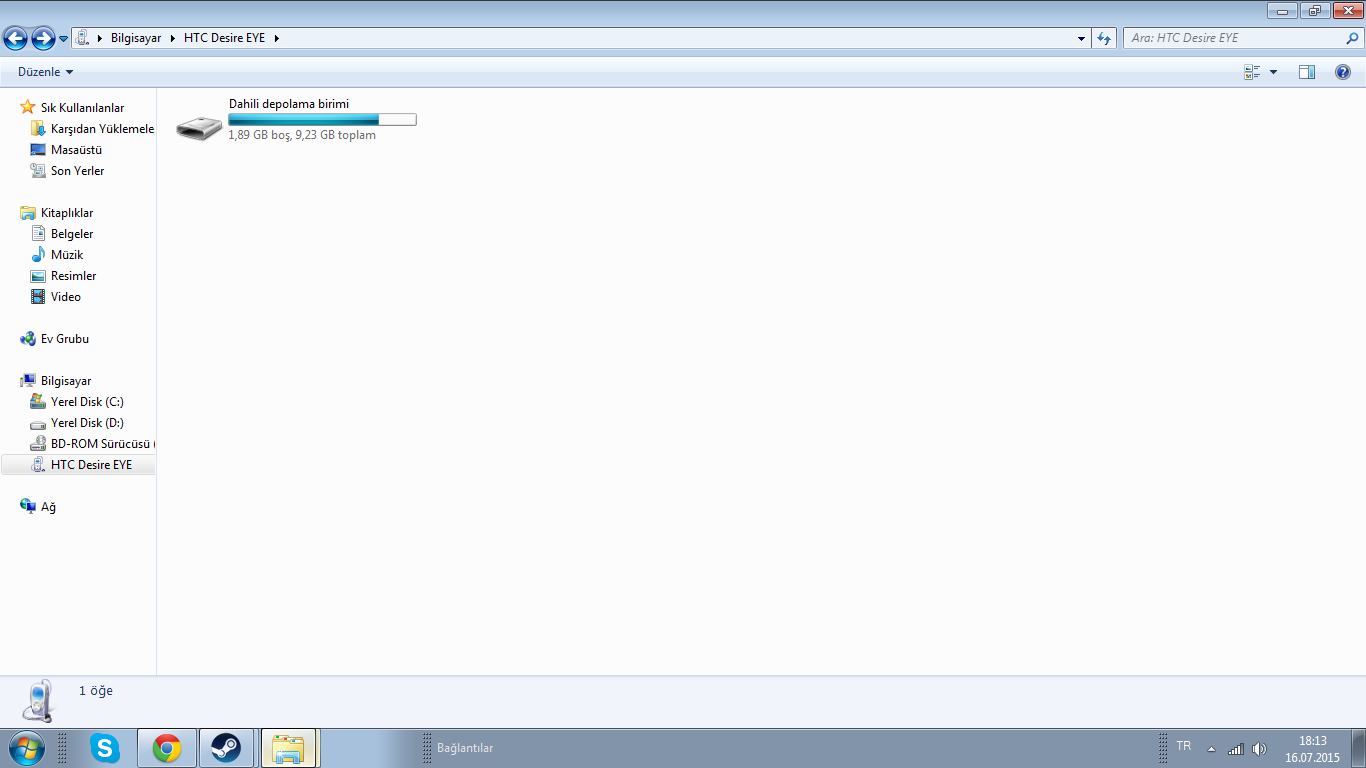Click the Windows Explorer taskbar button
This screenshot has height=768, width=1366.
click(289, 748)
